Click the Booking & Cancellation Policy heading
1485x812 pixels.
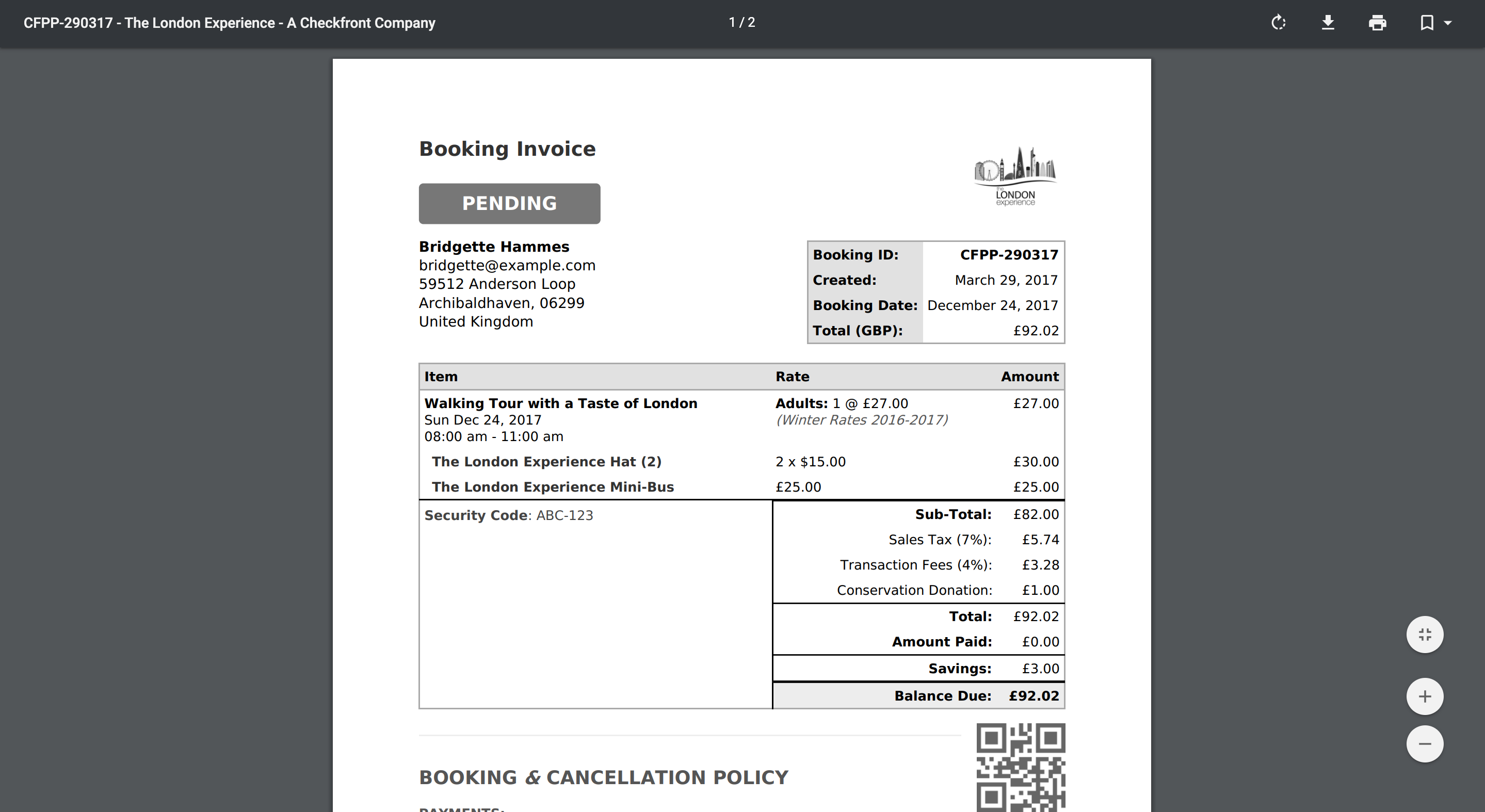pos(604,777)
